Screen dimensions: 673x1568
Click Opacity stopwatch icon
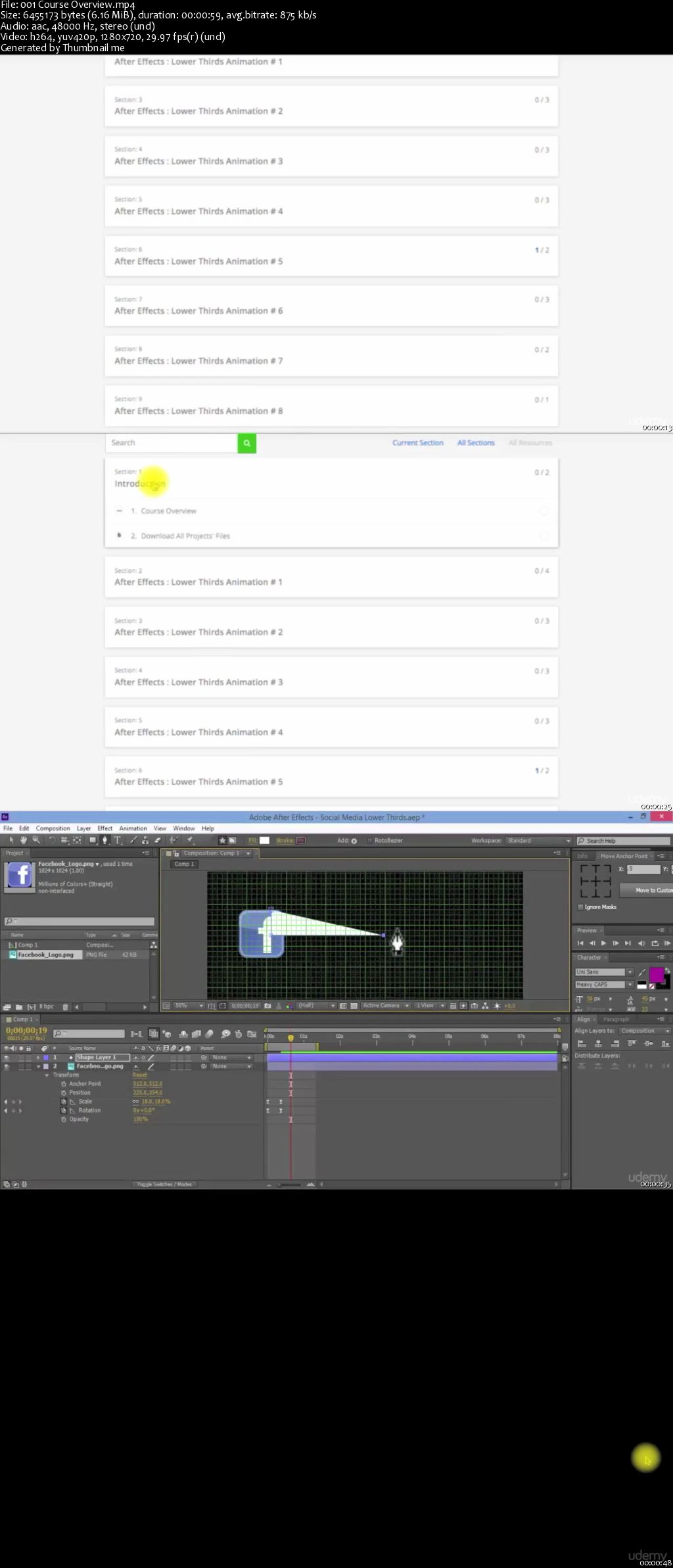click(x=64, y=1119)
